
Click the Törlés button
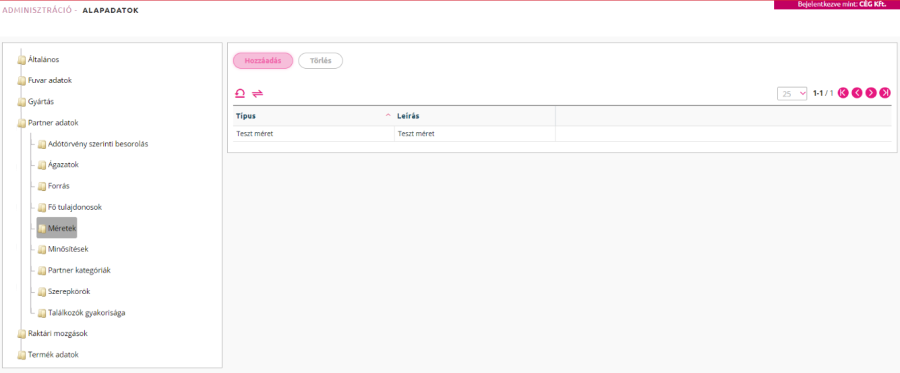[320, 61]
